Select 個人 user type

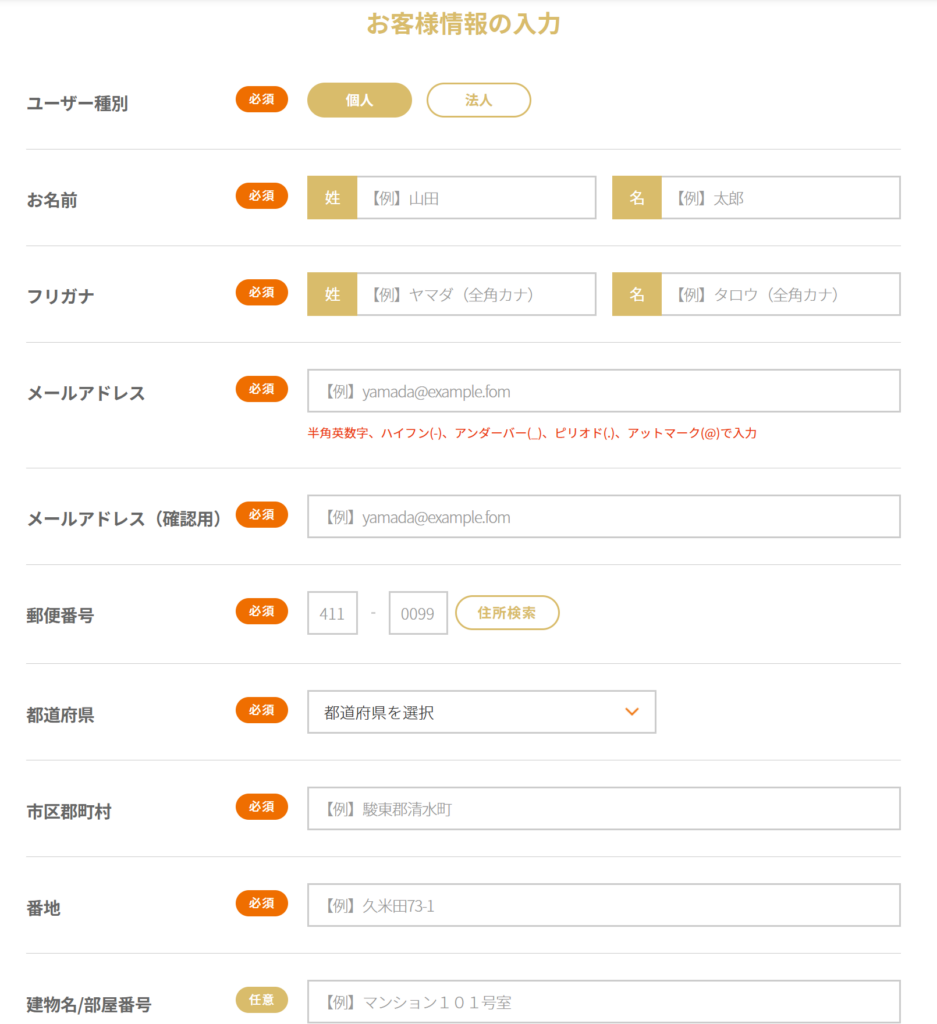pyautogui.click(x=359, y=100)
